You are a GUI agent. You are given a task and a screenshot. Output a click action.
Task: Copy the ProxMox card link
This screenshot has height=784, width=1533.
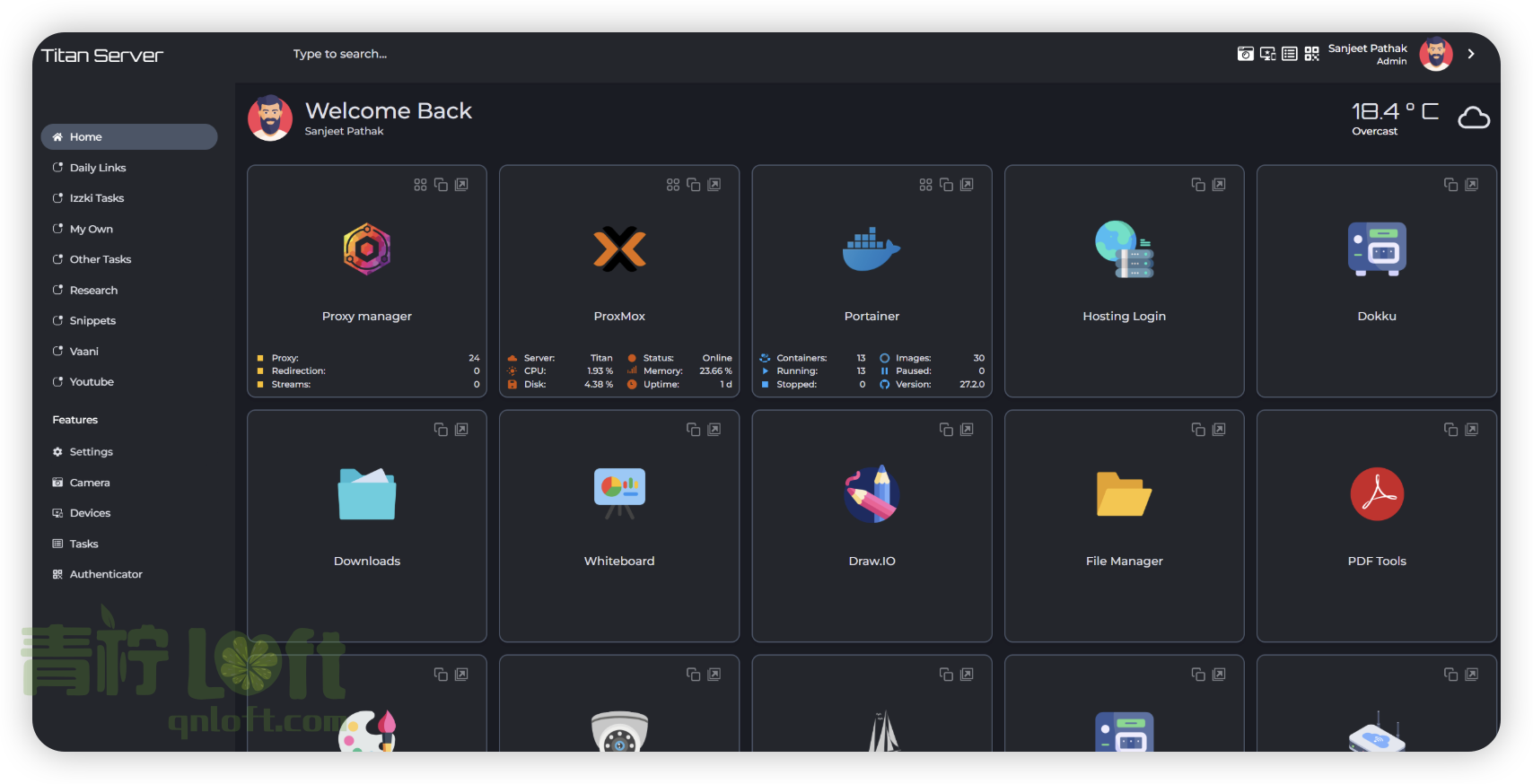(x=694, y=185)
